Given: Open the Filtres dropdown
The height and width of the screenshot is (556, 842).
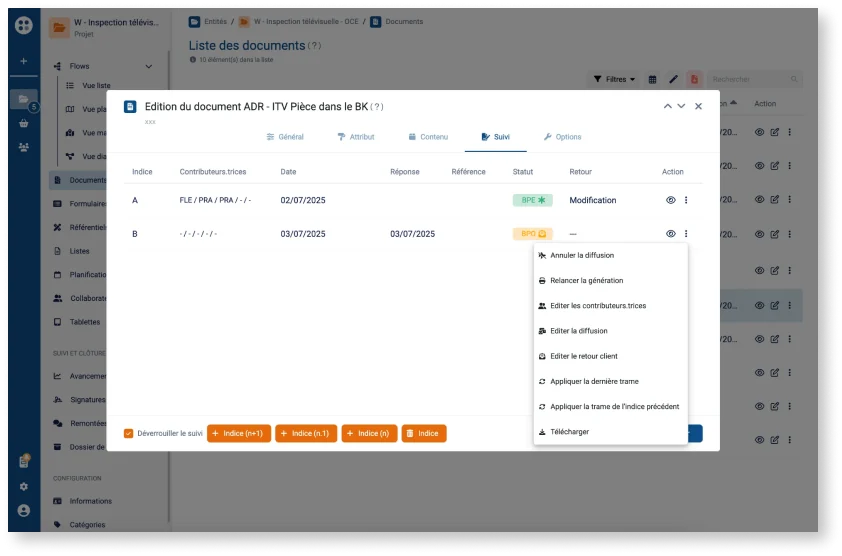Looking at the screenshot, I should [x=614, y=80].
